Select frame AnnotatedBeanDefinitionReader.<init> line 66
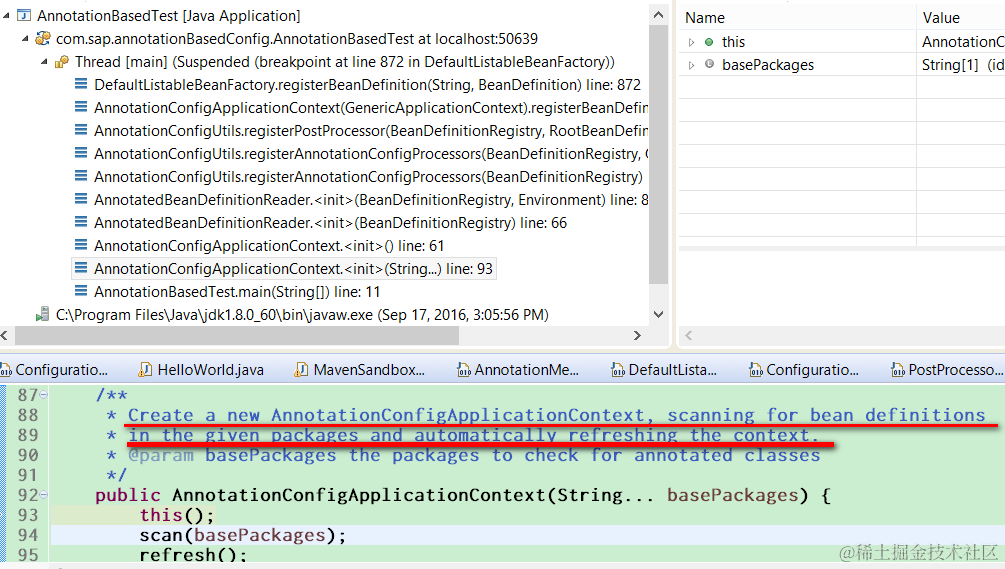The width and height of the screenshot is (1005, 569). (x=331, y=223)
